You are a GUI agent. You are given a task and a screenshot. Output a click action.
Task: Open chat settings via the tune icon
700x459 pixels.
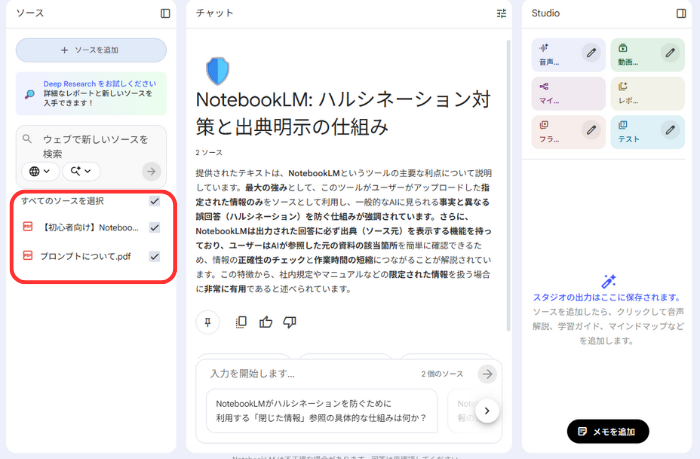pyautogui.click(x=502, y=14)
